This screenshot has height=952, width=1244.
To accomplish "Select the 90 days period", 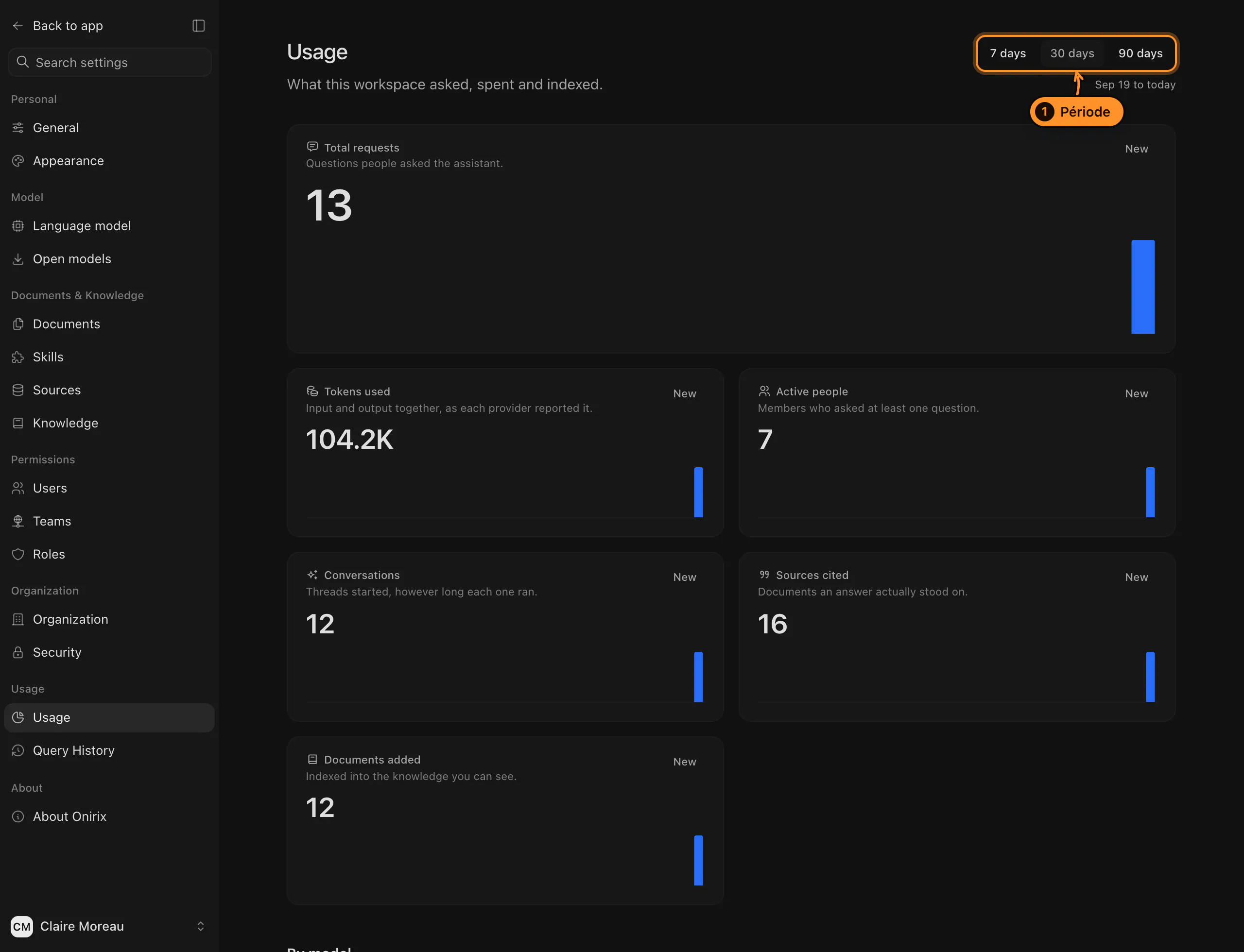I will click(x=1140, y=53).
